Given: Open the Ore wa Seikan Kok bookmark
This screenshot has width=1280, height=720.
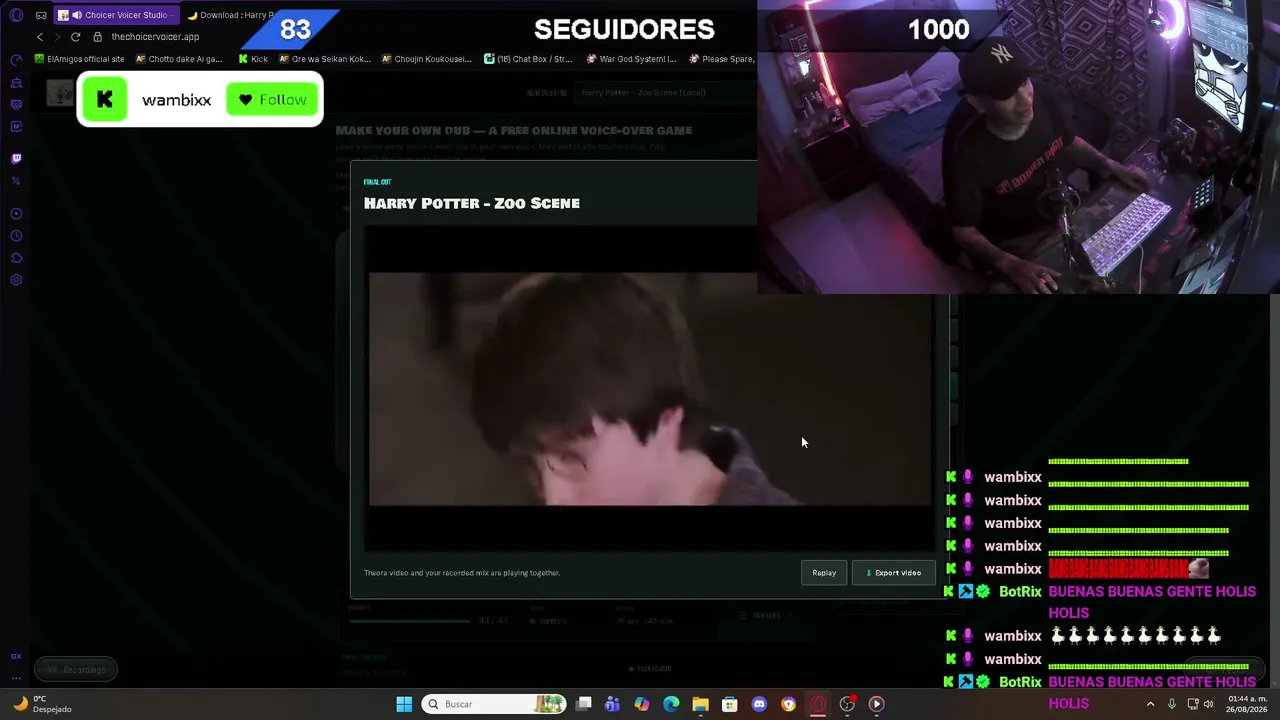Looking at the screenshot, I should tap(325, 59).
